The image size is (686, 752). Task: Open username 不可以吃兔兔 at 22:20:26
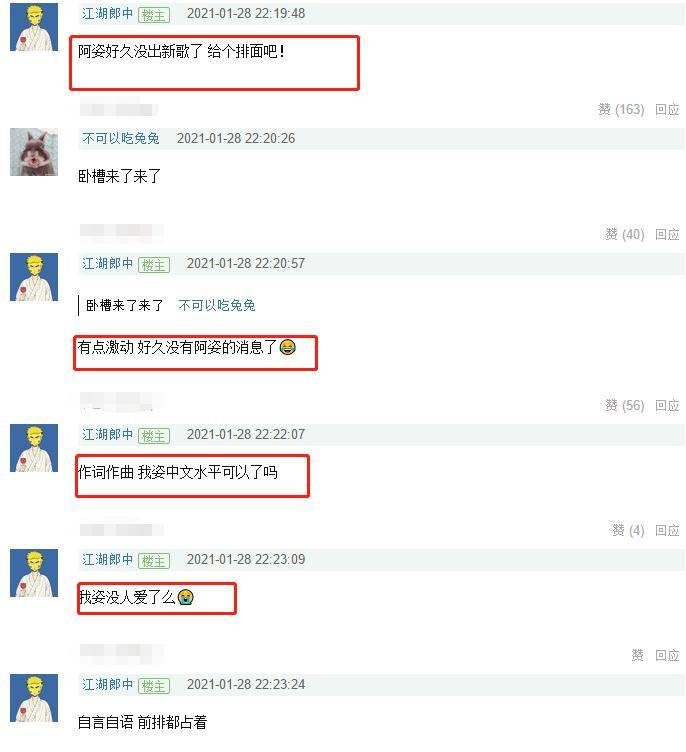[x=121, y=139]
